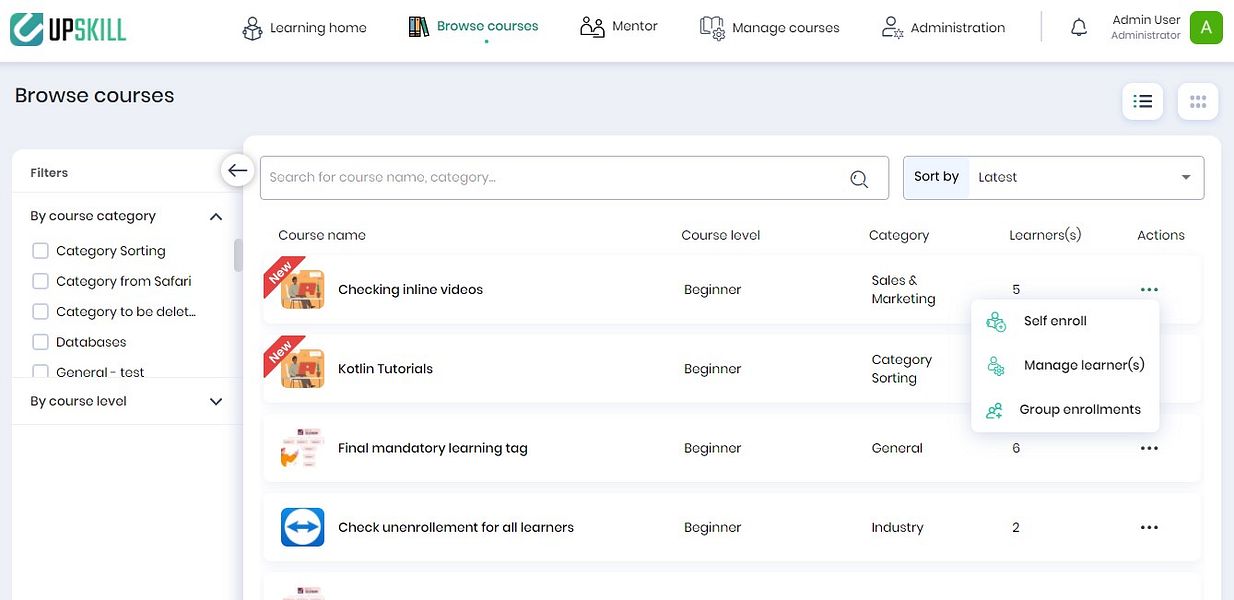Image resolution: width=1234 pixels, height=600 pixels.
Task: Open actions menu for Check unenrollement course
Action: point(1149,527)
